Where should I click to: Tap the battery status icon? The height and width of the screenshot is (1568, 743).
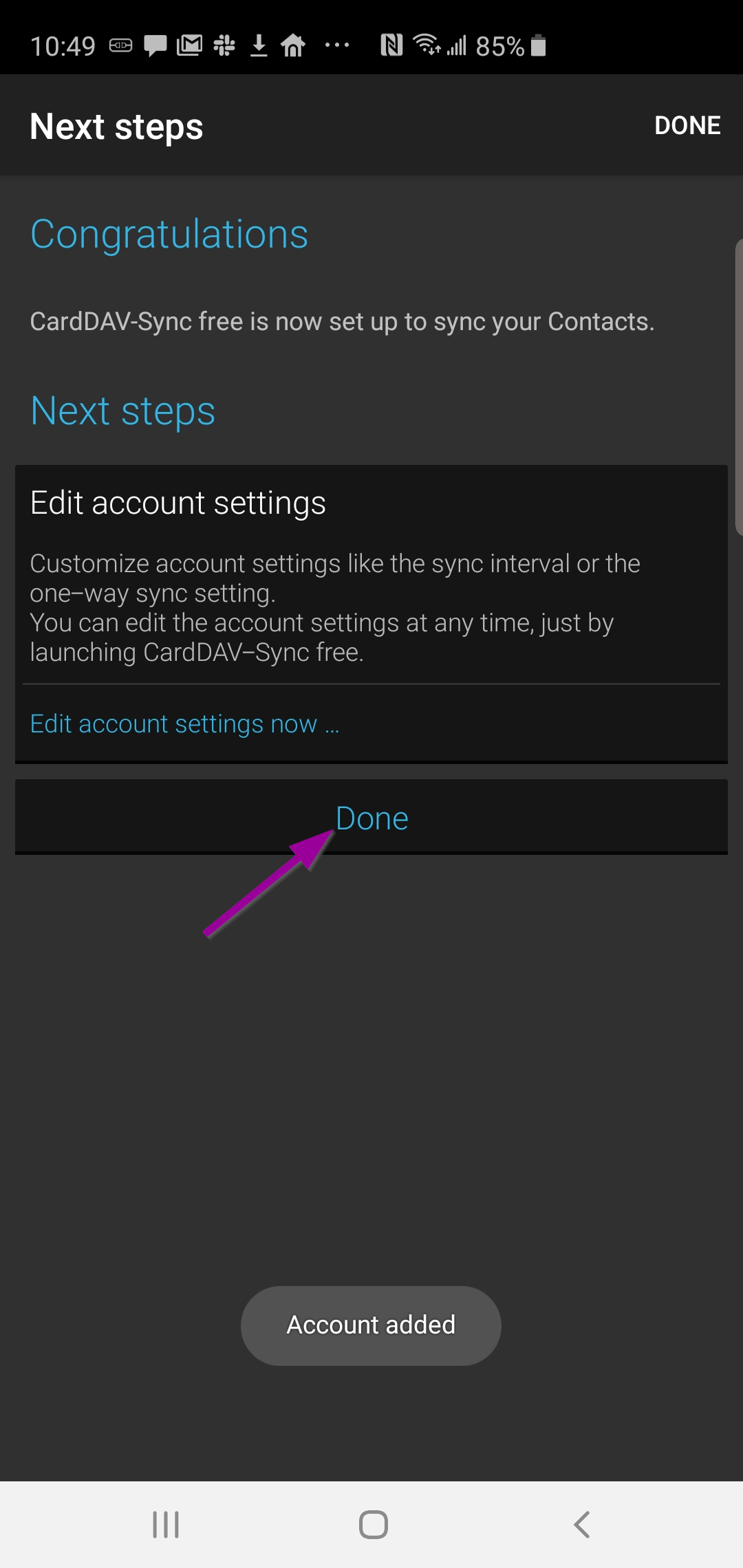tap(539, 45)
